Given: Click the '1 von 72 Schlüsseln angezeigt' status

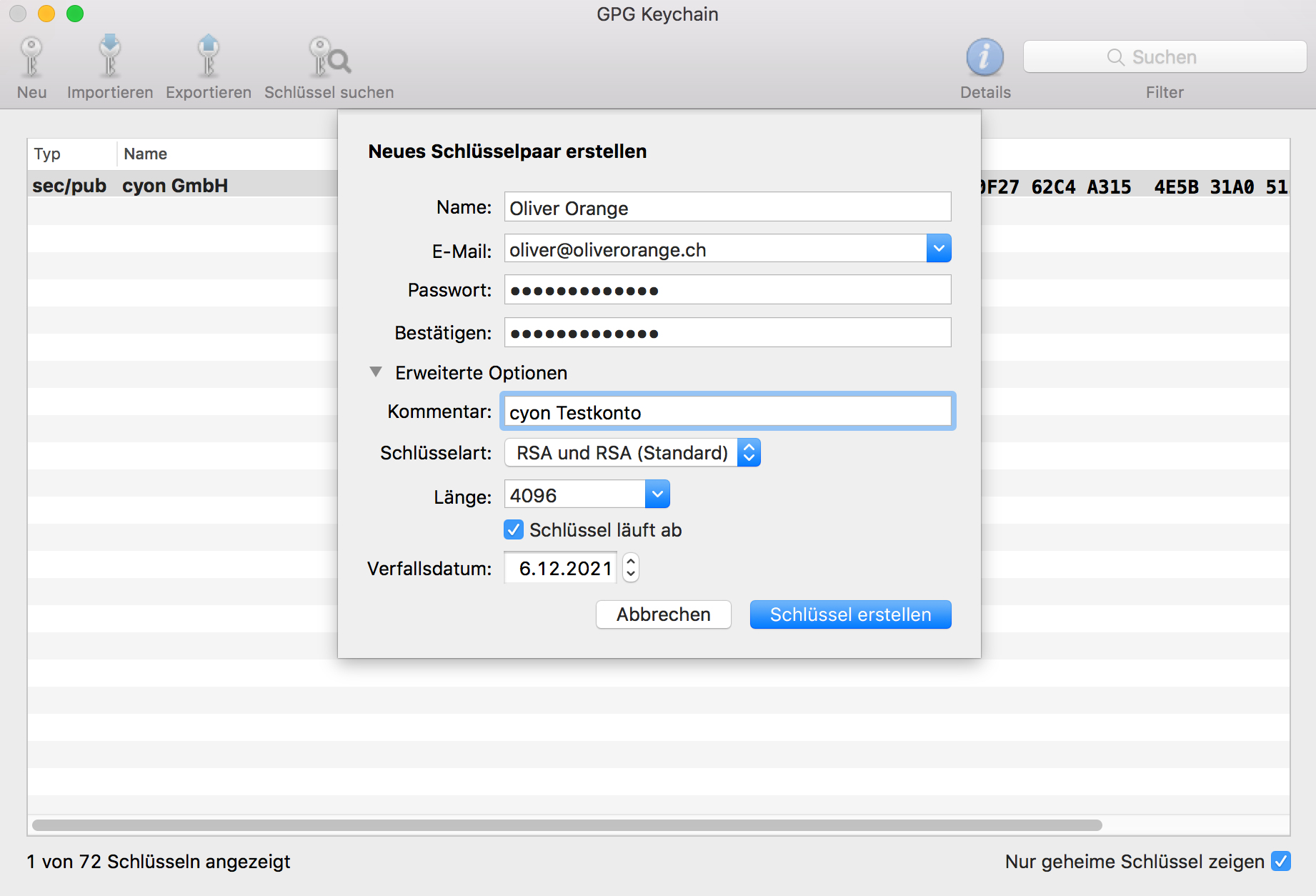Looking at the screenshot, I should pyautogui.click(x=159, y=862).
